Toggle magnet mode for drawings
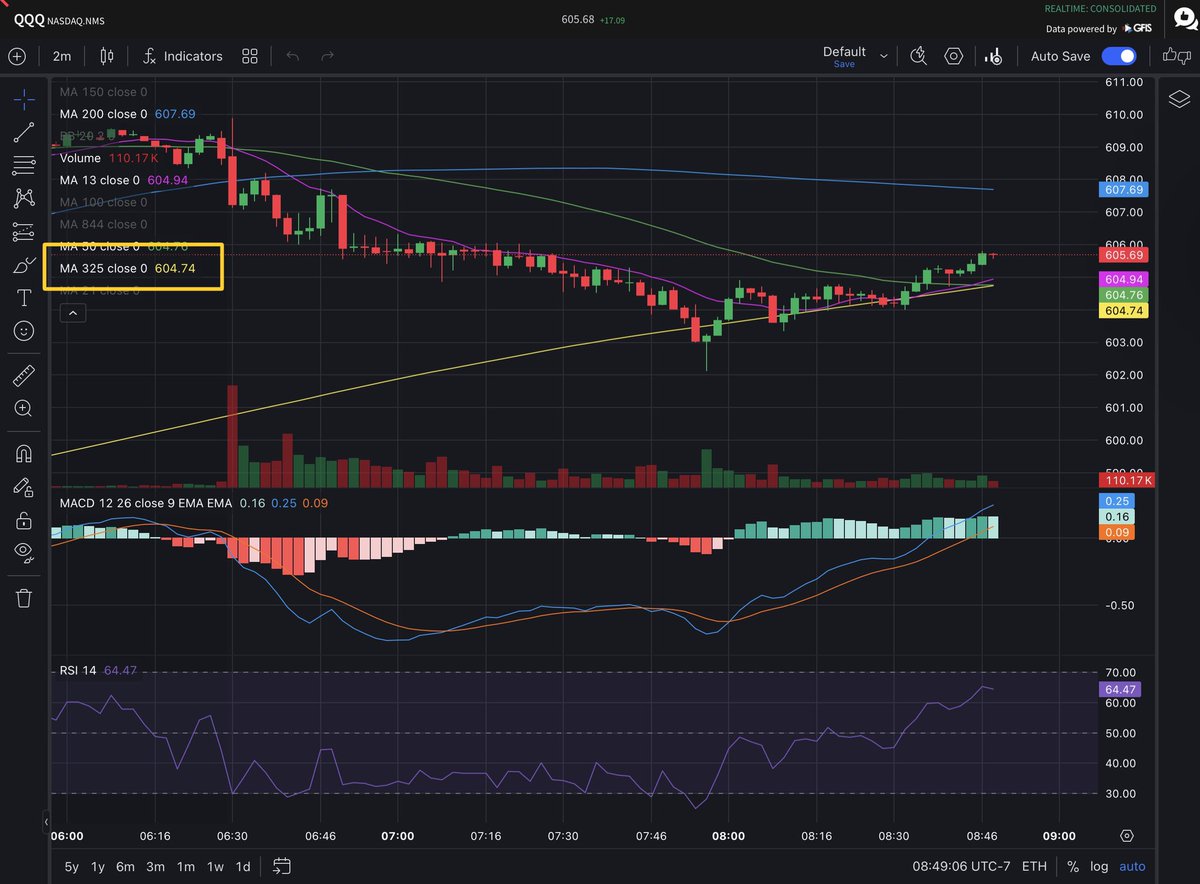This screenshot has height=884, width=1200. click(24, 453)
